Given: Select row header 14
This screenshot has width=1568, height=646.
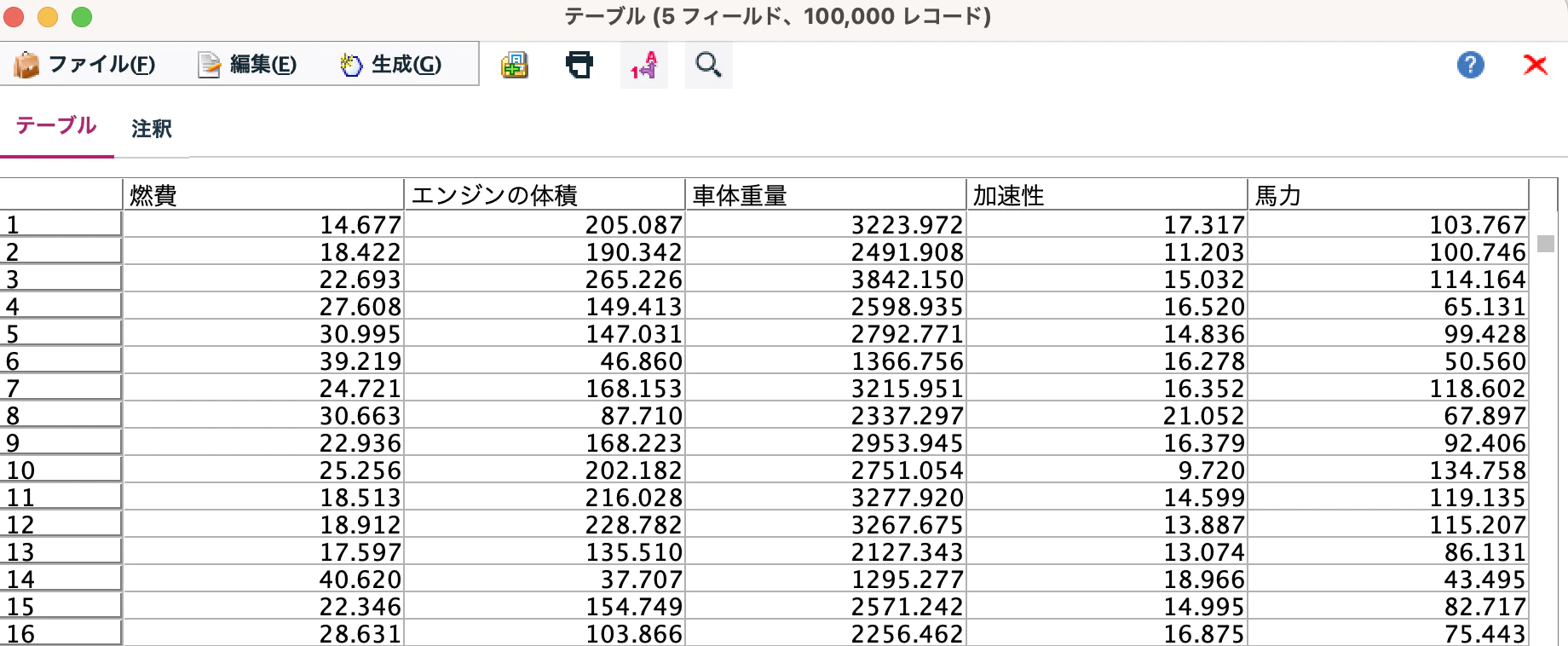Looking at the screenshot, I should coord(61,579).
